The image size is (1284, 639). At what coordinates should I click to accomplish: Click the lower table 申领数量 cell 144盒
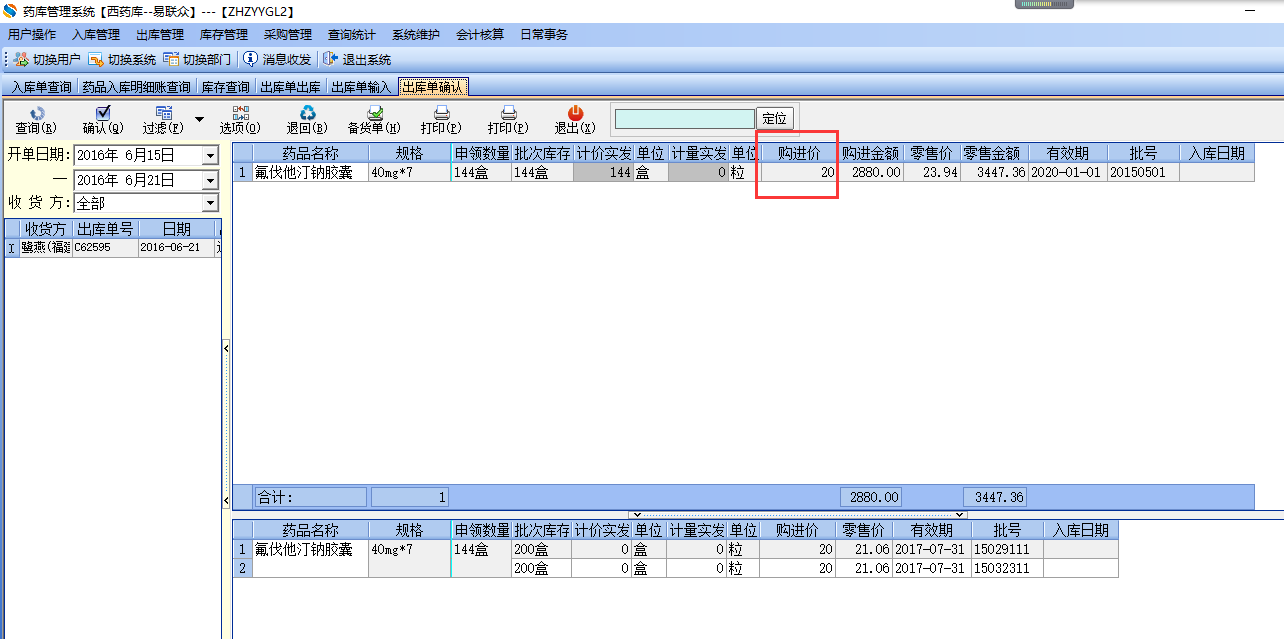click(x=480, y=549)
